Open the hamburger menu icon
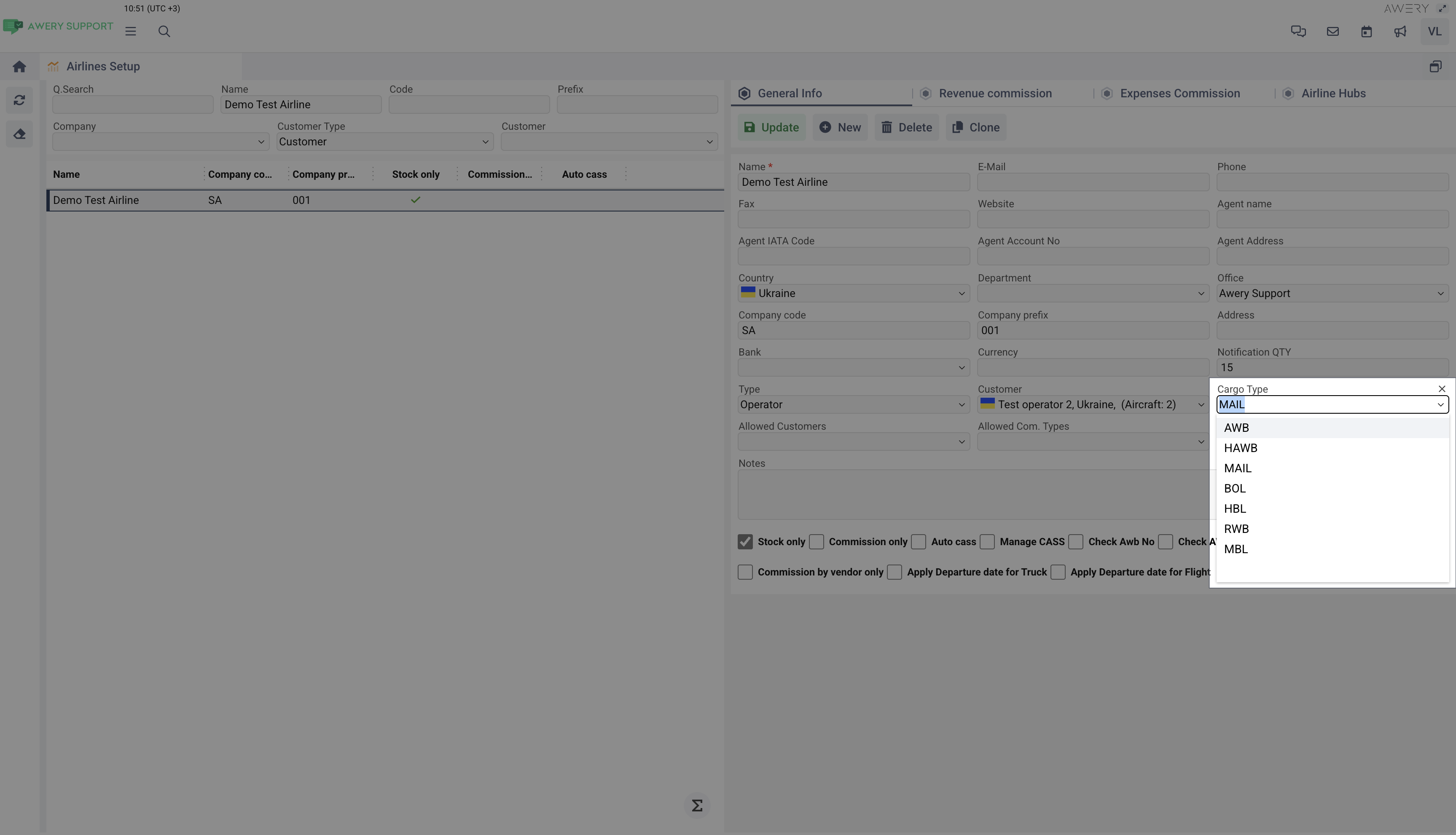Screen dimensions: 1456x835 [x=131, y=32]
